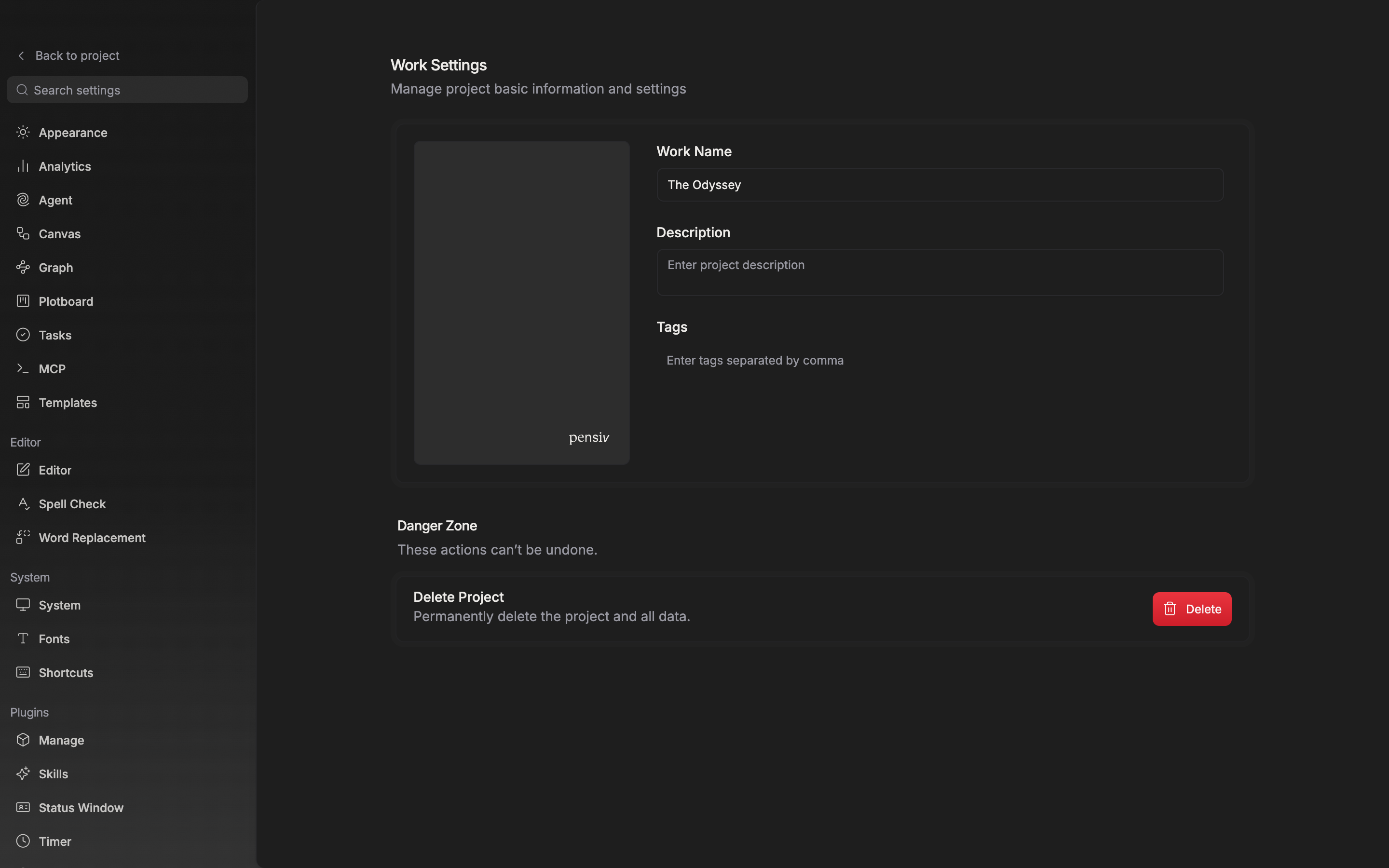
Task: Click the MCP terminal prompt icon
Action: (x=23, y=368)
